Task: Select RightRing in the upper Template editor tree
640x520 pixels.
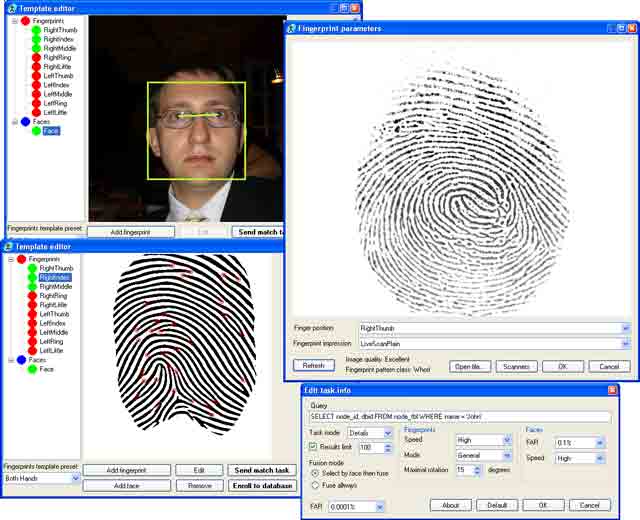Action: 57,58
